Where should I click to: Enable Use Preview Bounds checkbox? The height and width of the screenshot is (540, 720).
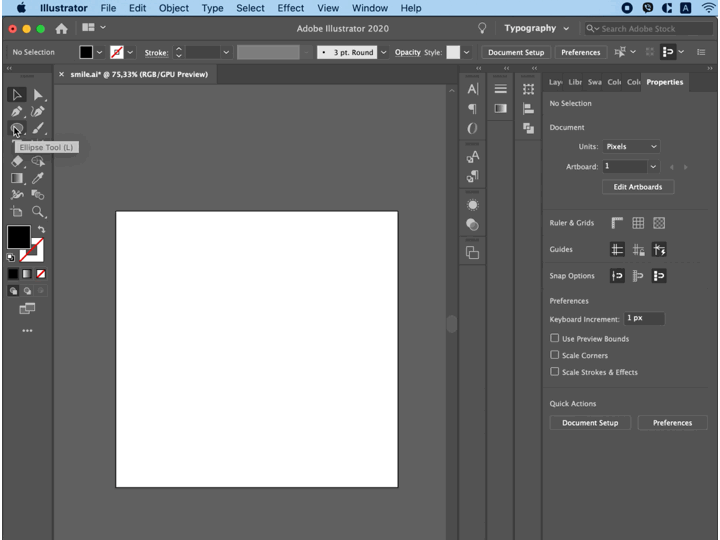click(555, 338)
